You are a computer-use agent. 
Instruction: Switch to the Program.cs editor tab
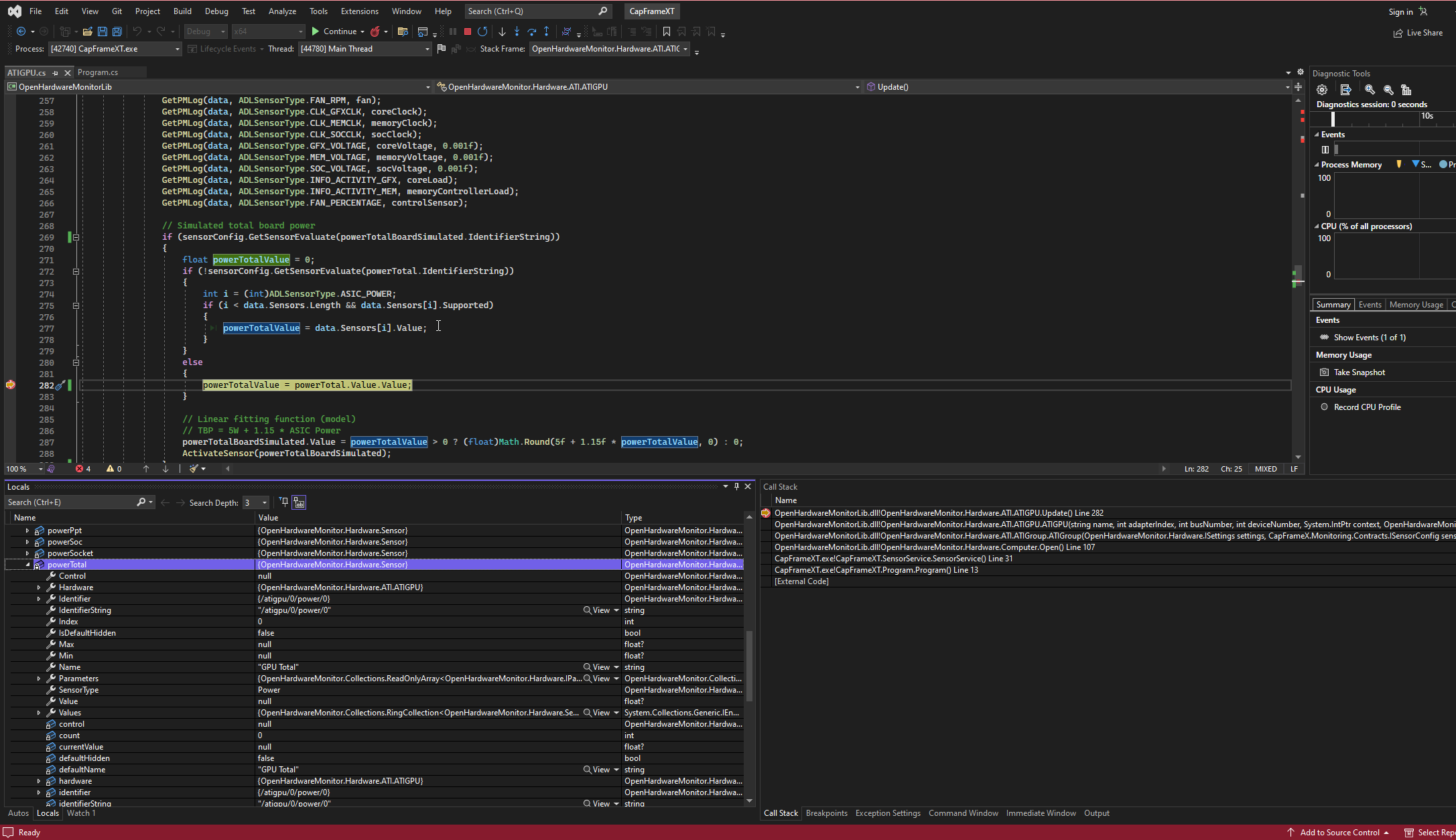tap(98, 72)
